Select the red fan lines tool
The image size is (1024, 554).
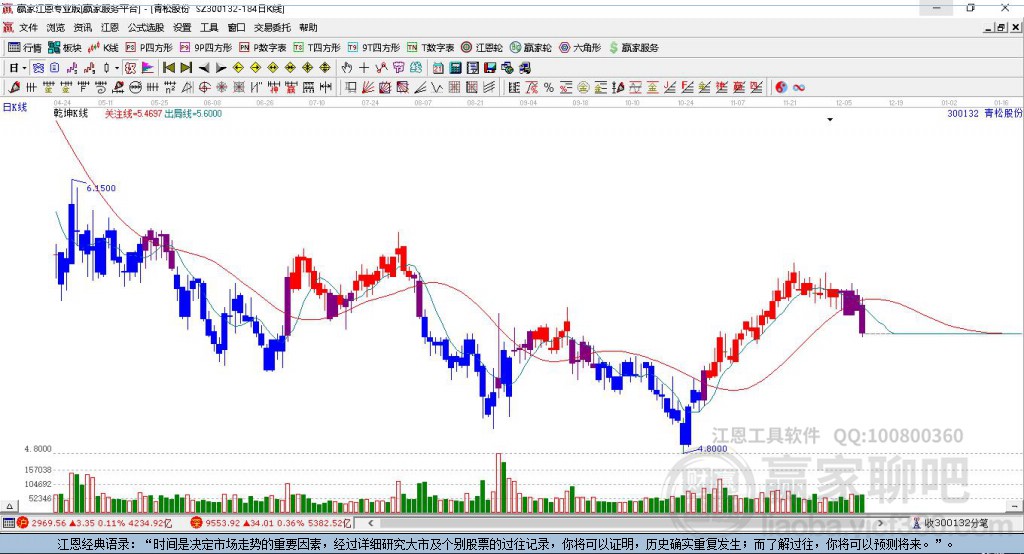[x=368, y=88]
